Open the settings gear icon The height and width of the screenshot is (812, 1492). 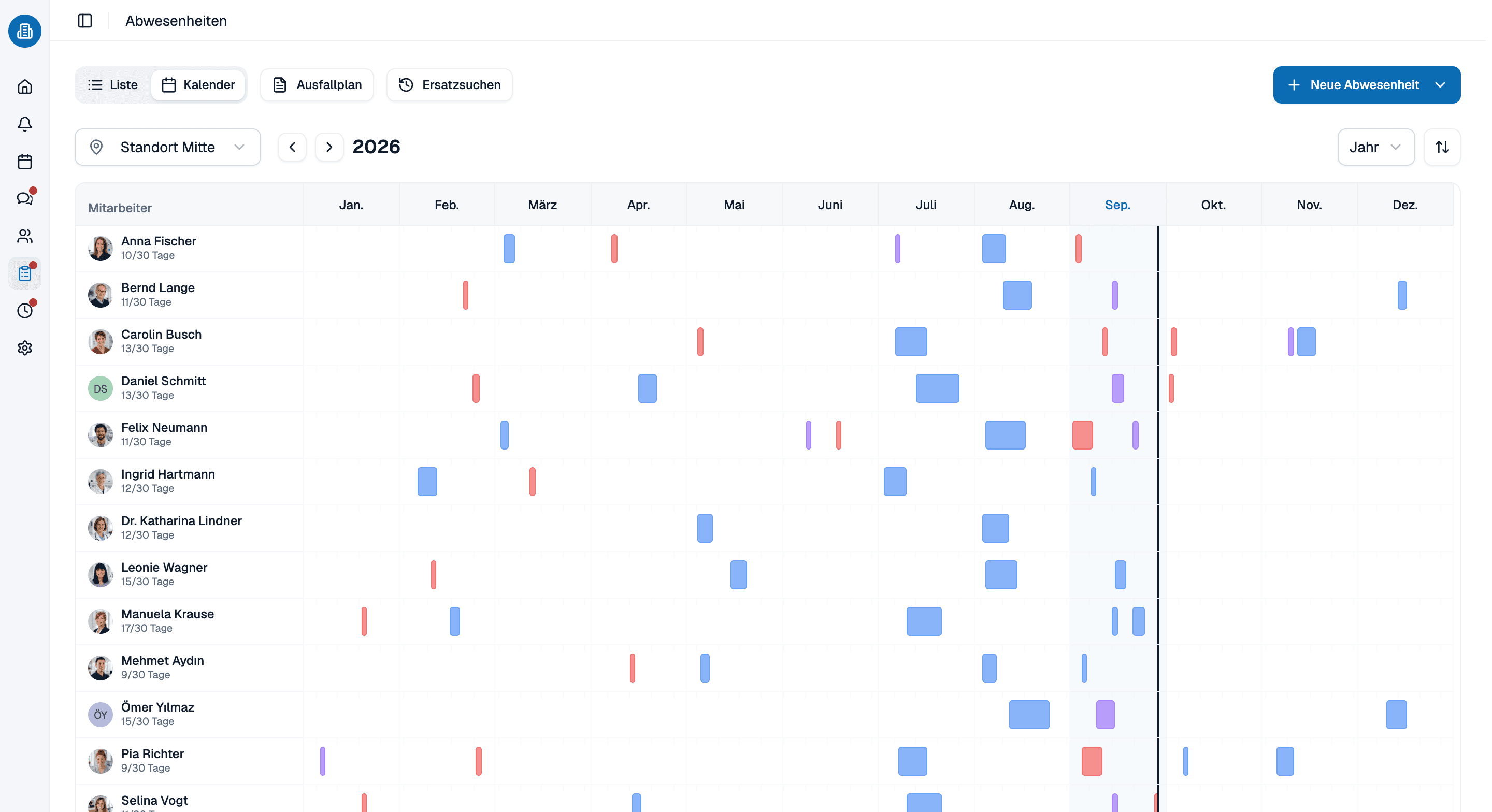click(25, 348)
